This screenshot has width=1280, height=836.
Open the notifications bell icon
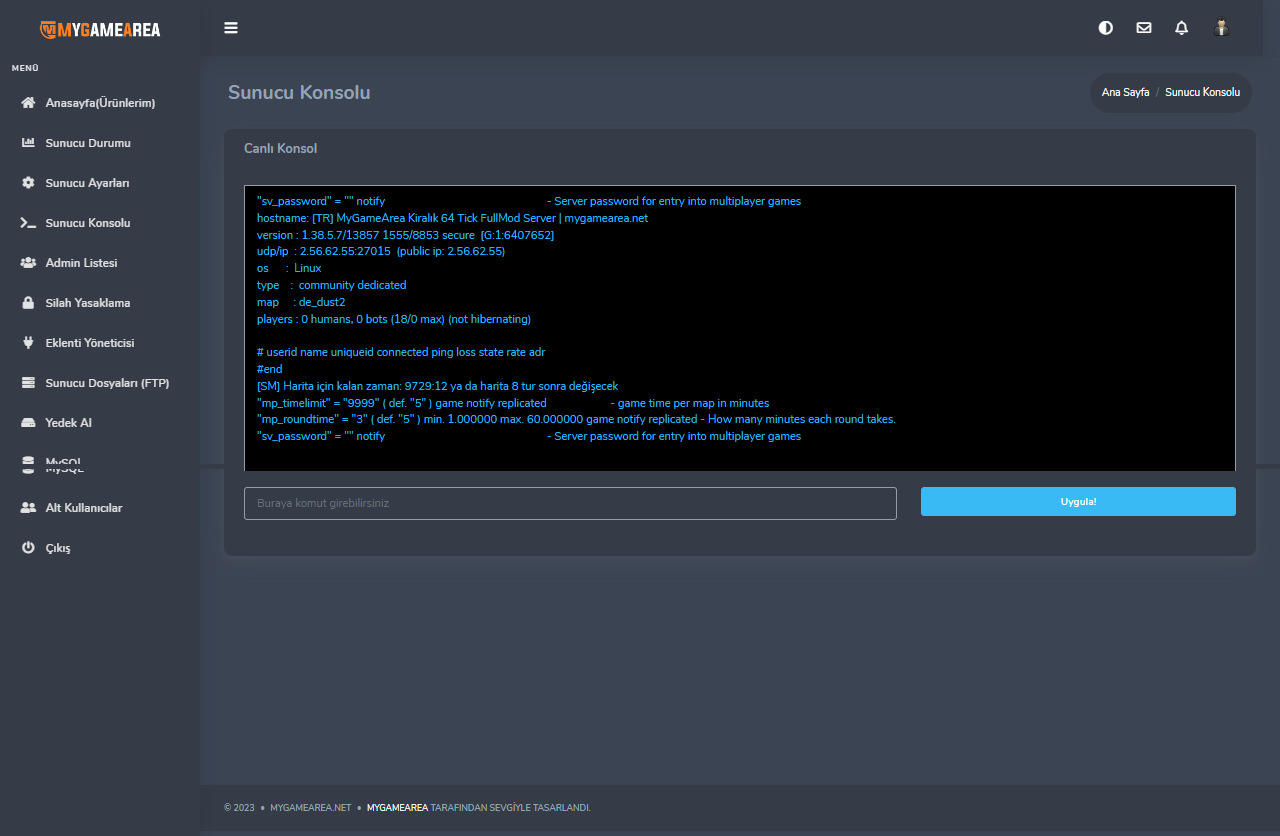coord(1181,28)
